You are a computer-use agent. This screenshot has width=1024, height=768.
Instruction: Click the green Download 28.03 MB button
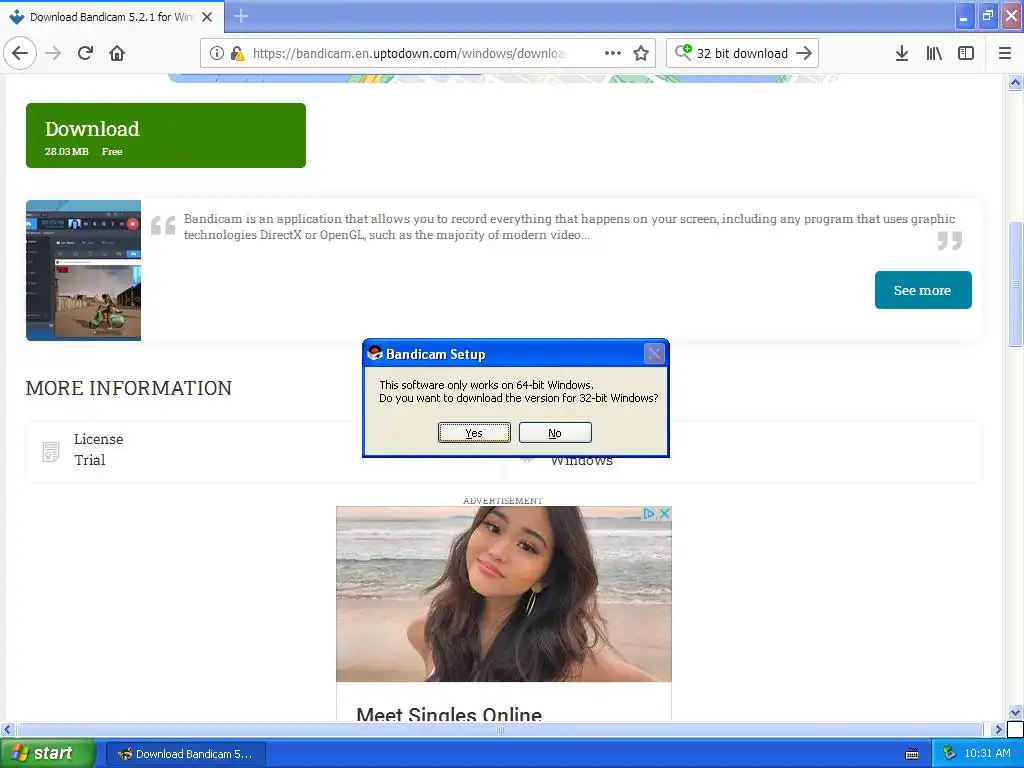166,135
